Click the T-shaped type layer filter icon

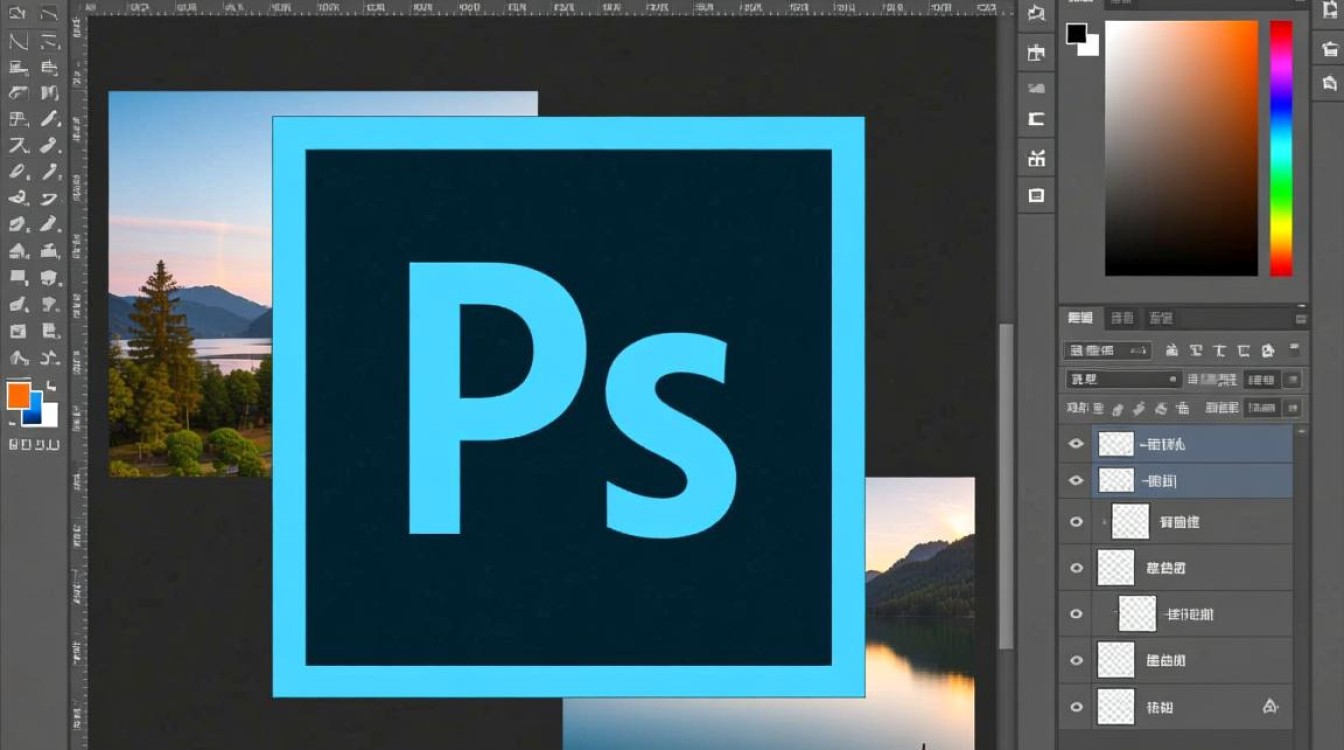click(x=1220, y=351)
